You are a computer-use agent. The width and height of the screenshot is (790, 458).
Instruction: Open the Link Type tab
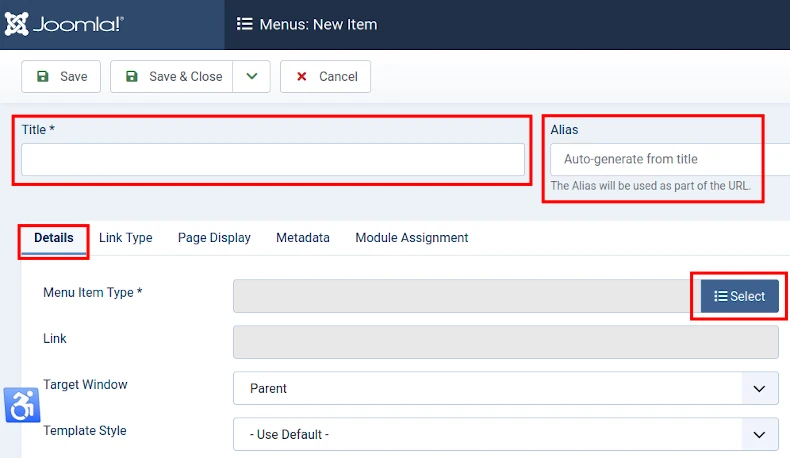126,238
